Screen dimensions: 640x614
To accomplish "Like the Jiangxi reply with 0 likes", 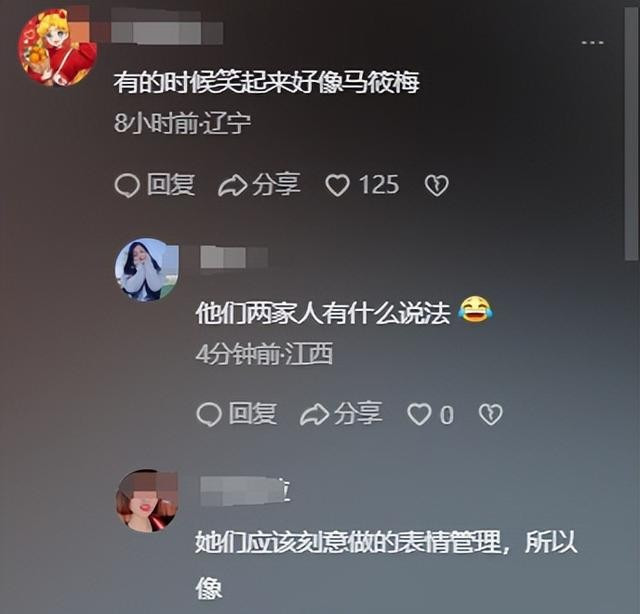I will pyautogui.click(x=419, y=414).
